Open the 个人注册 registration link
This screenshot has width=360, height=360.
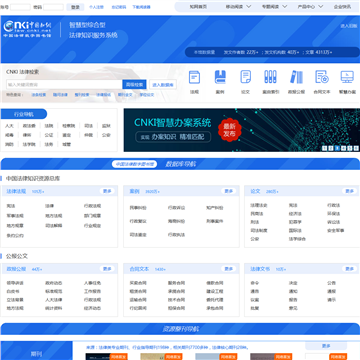(x=96, y=7)
